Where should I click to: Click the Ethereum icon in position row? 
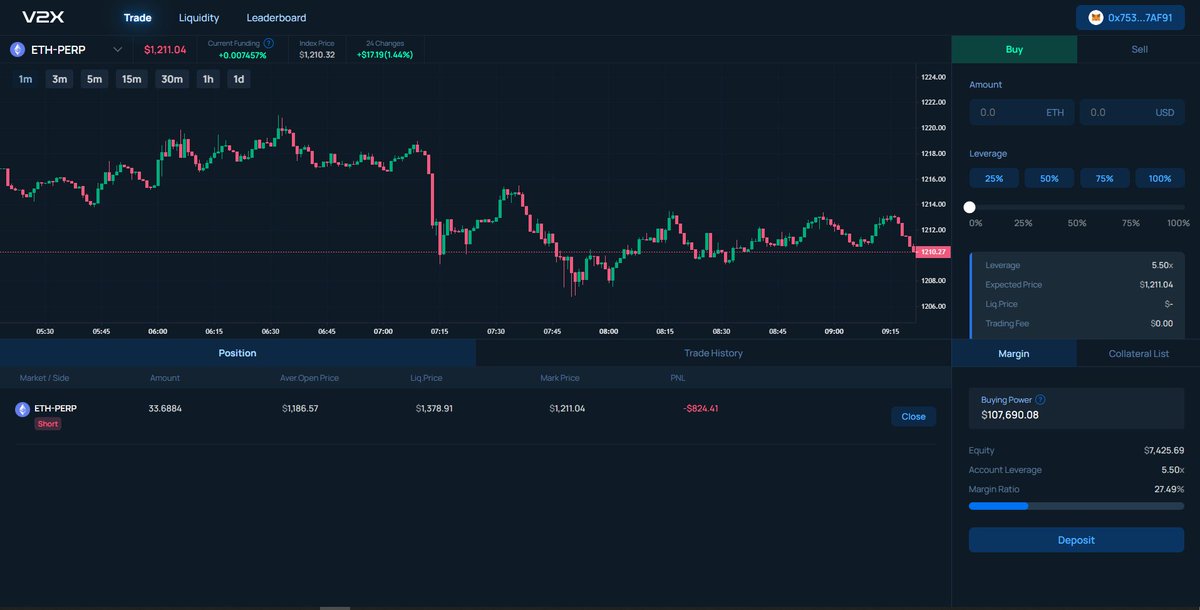coord(22,409)
